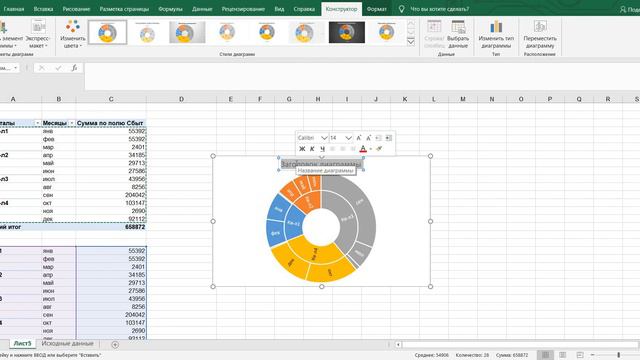Image resolution: width=640 pixels, height=360 pixels.
Task: Click the Строка/столбец switch icon
Action: pyautogui.click(x=434, y=27)
